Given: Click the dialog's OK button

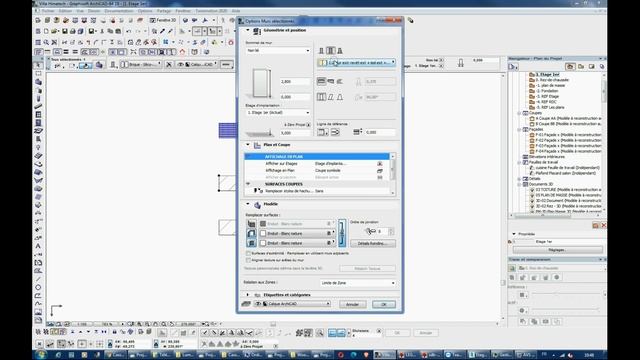Looking at the screenshot, I should [384, 304].
